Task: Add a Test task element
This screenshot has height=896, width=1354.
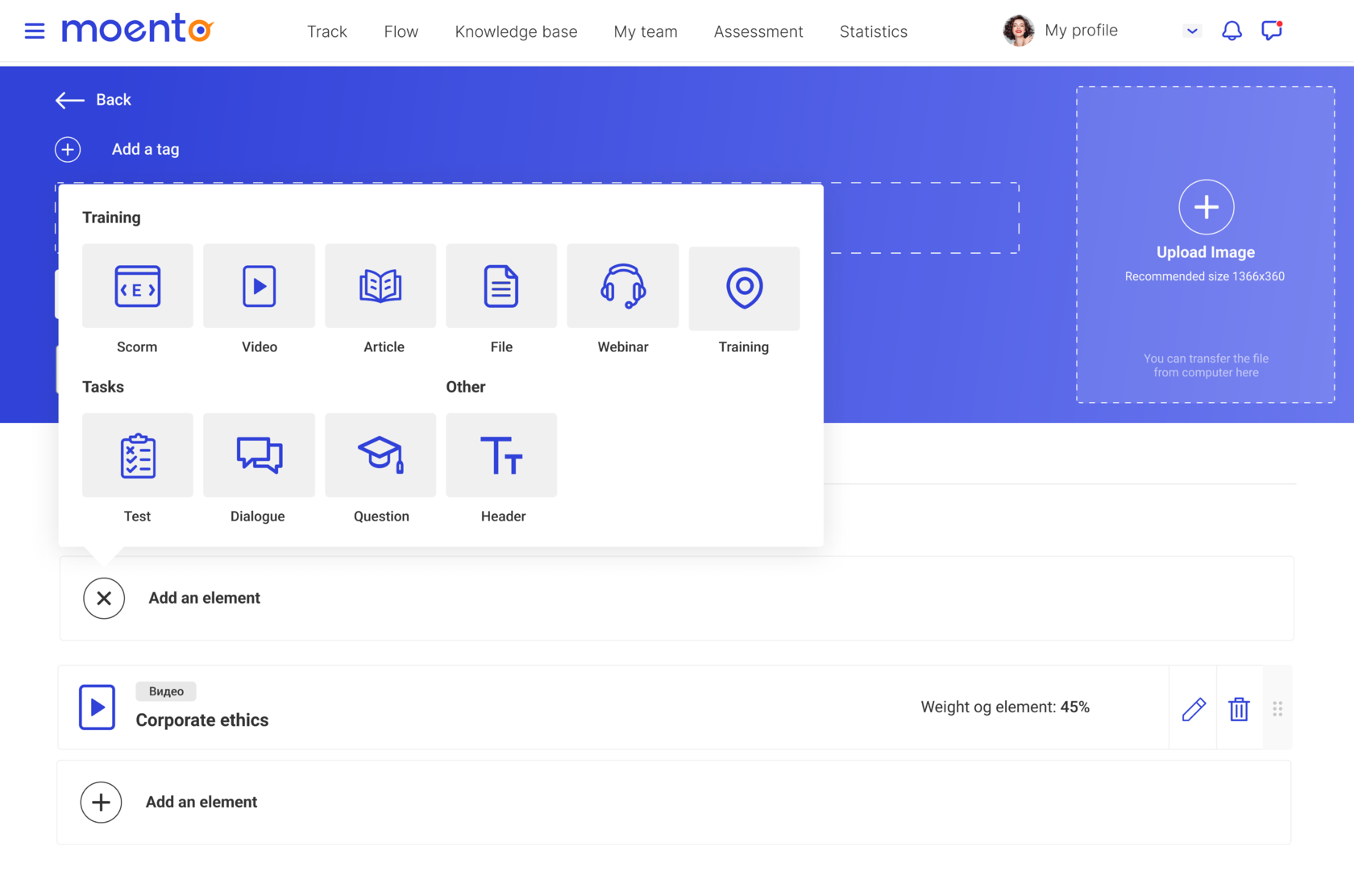Action: tap(137, 455)
